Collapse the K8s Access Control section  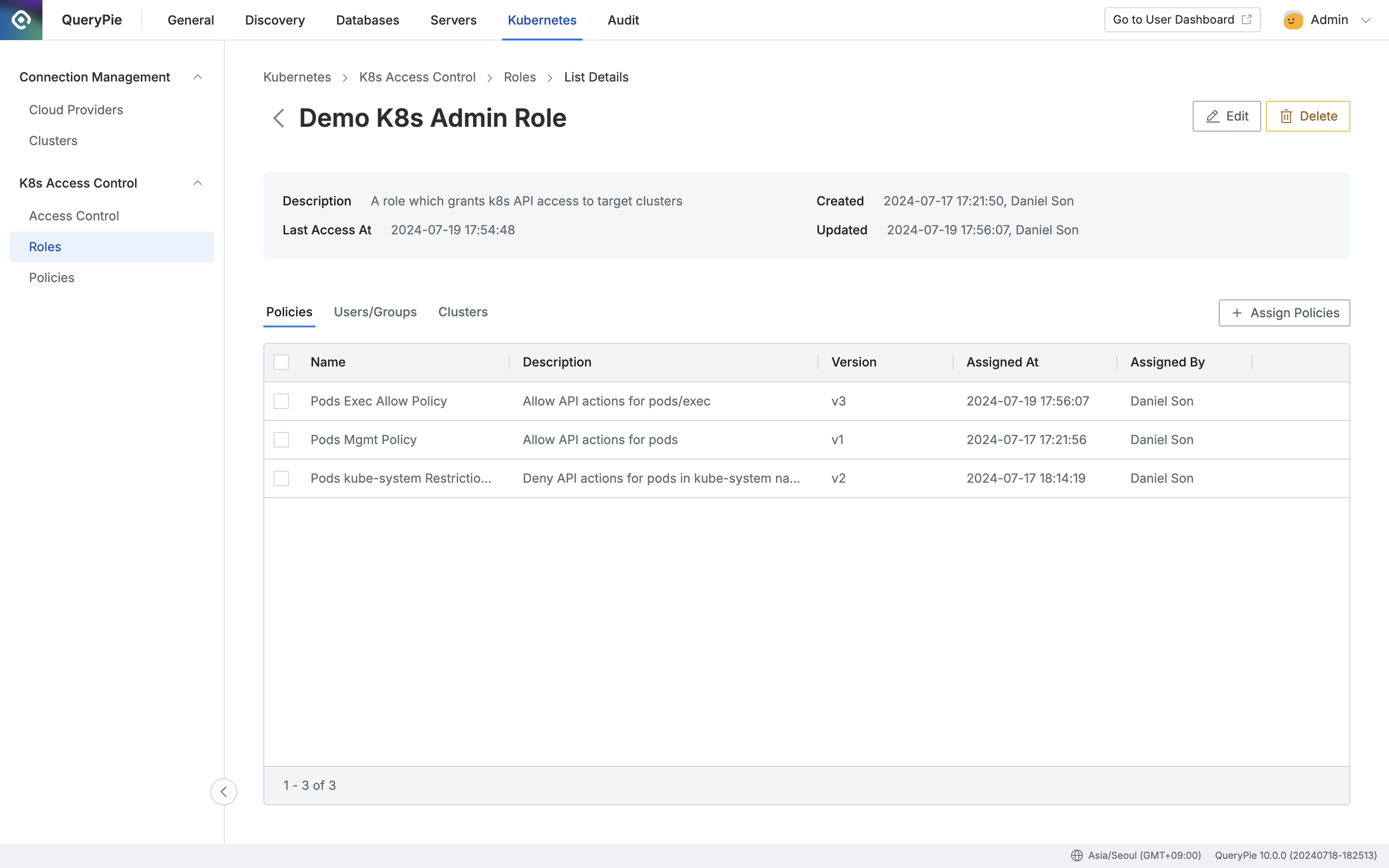coord(197,183)
